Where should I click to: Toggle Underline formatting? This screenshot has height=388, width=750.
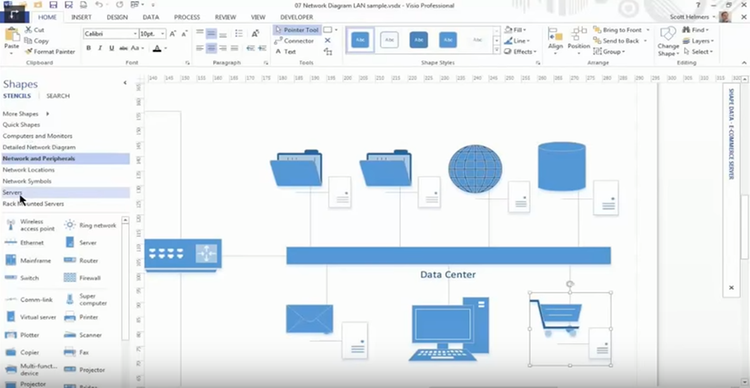pyautogui.click(x=111, y=48)
